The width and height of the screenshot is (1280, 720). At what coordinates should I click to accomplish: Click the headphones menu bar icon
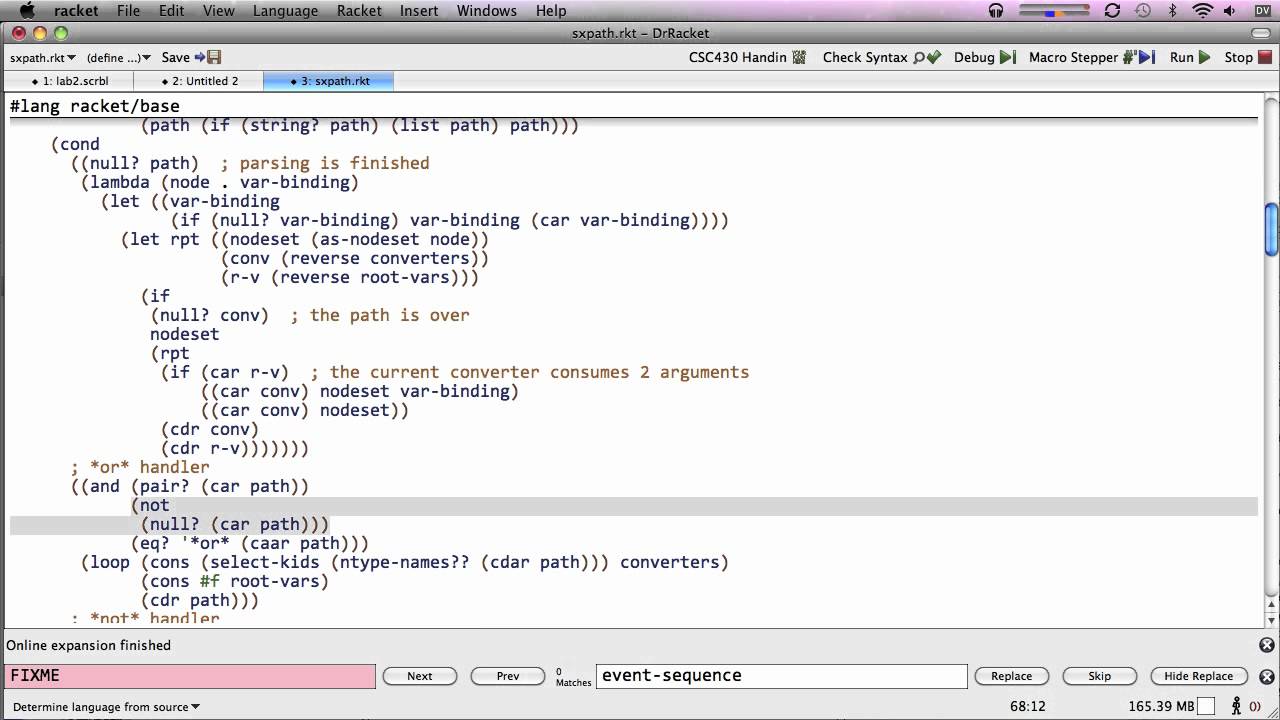click(x=995, y=10)
